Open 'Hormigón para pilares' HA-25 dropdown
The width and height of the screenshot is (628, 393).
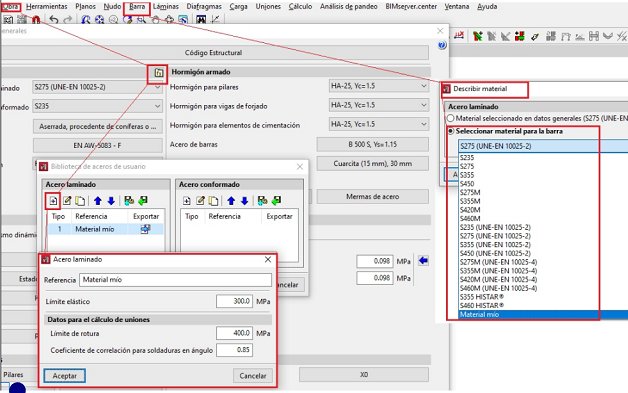tap(378, 86)
